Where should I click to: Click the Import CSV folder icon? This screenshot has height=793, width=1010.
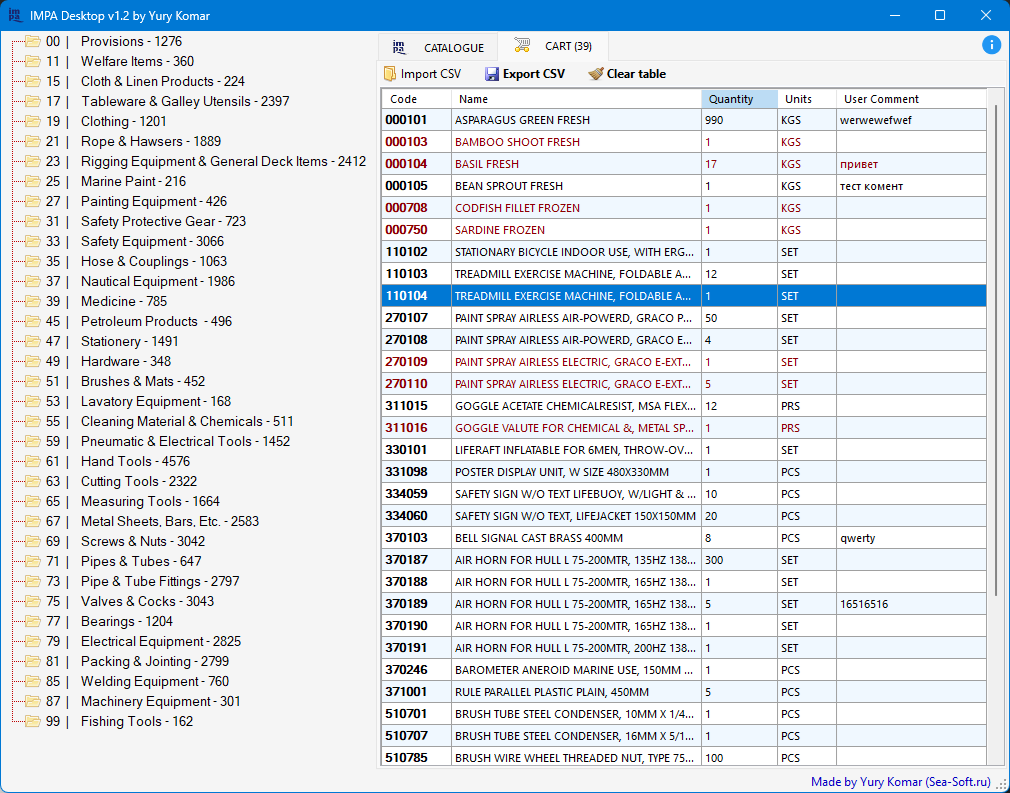tap(390, 74)
